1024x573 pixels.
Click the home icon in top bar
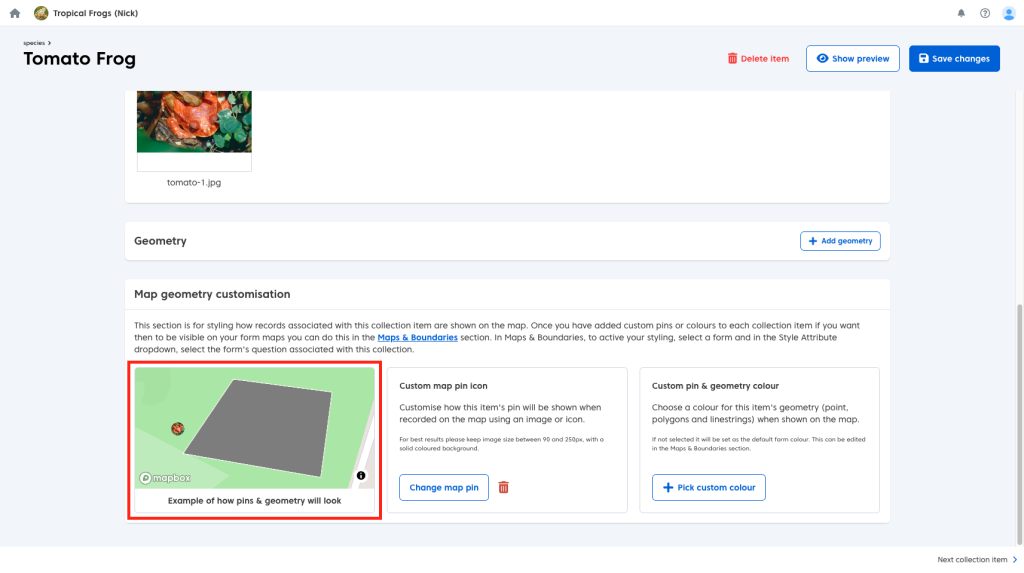(15, 13)
